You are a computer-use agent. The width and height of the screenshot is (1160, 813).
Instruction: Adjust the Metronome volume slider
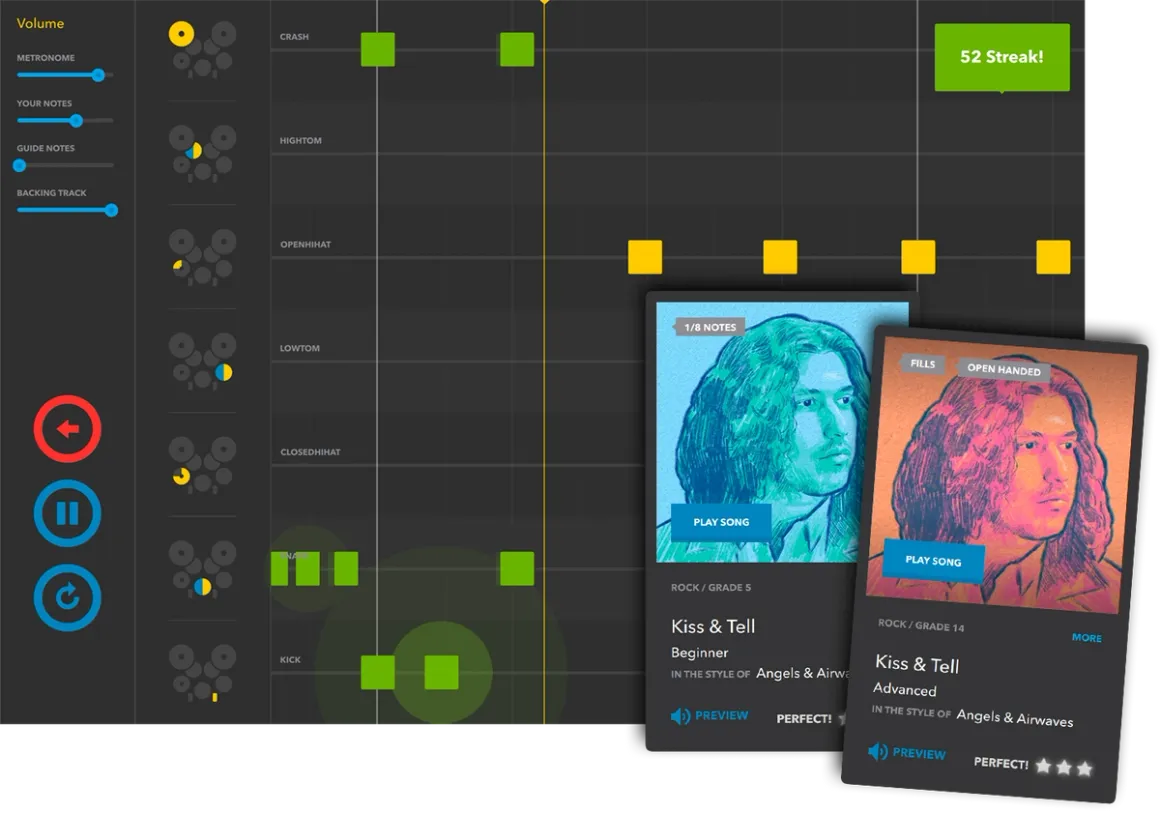coord(65,75)
